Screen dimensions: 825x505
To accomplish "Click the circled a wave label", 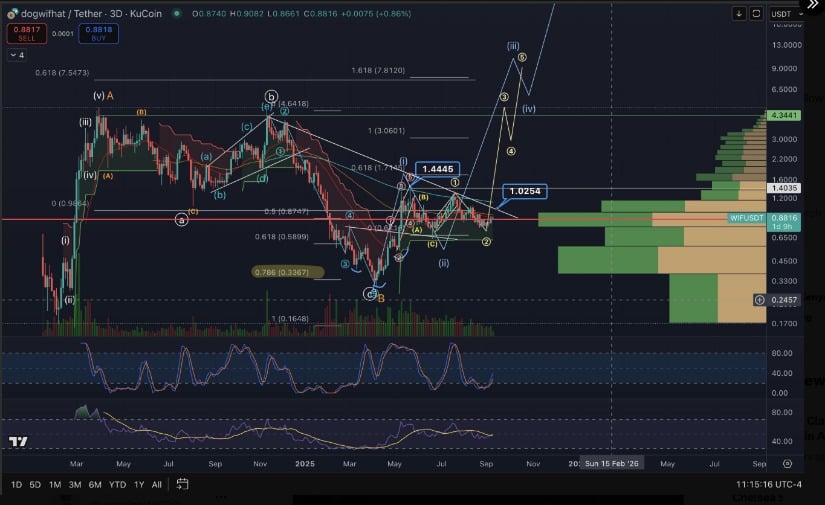I will pos(182,219).
